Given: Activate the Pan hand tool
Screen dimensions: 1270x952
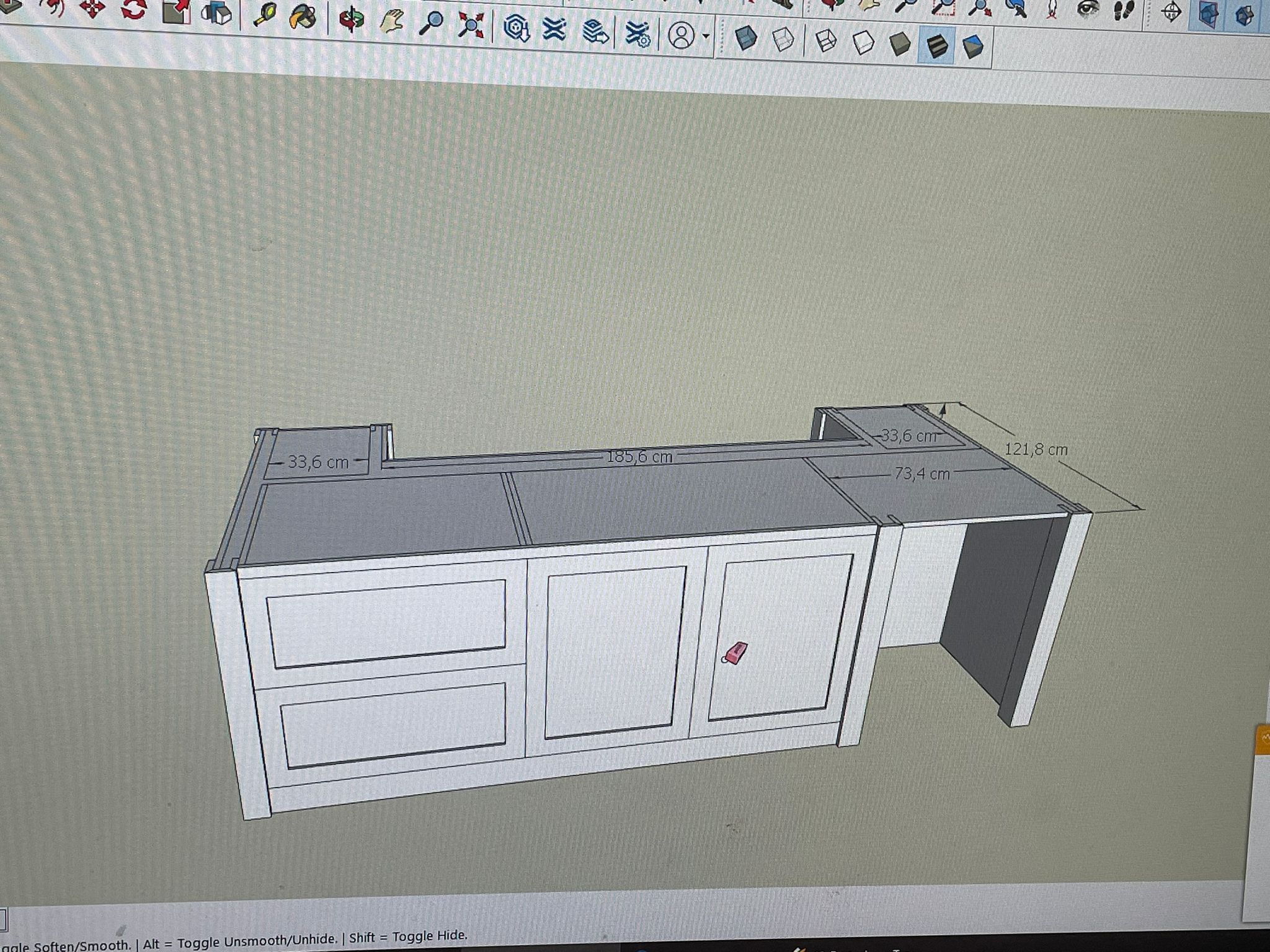Looking at the screenshot, I should tap(391, 22).
